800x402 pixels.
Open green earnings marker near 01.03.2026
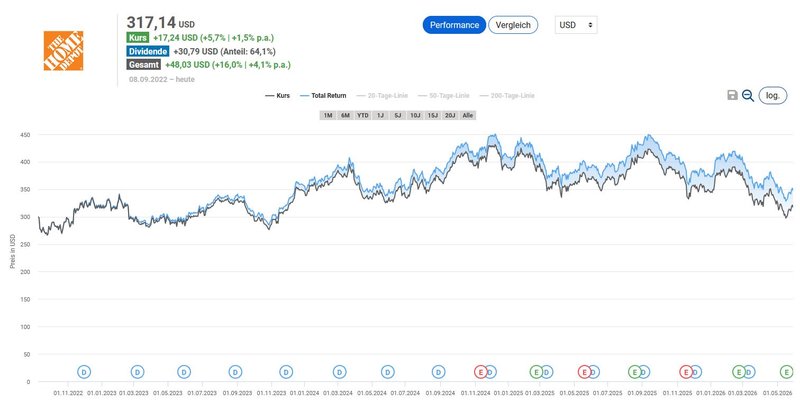tap(738, 372)
